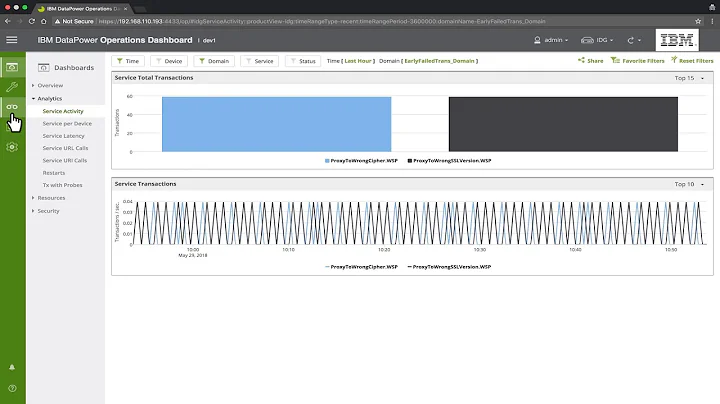Image resolution: width=720 pixels, height=404 pixels.
Task: Open Top 10 dropdown in Service Transactions
Action: tap(689, 184)
